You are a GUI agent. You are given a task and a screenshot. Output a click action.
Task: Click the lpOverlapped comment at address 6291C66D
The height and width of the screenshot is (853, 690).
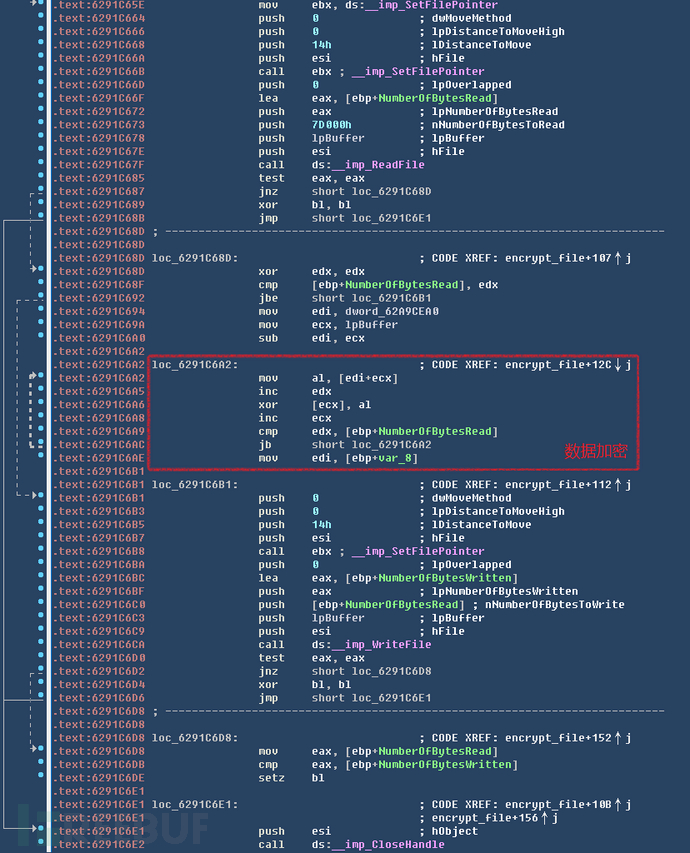point(471,85)
